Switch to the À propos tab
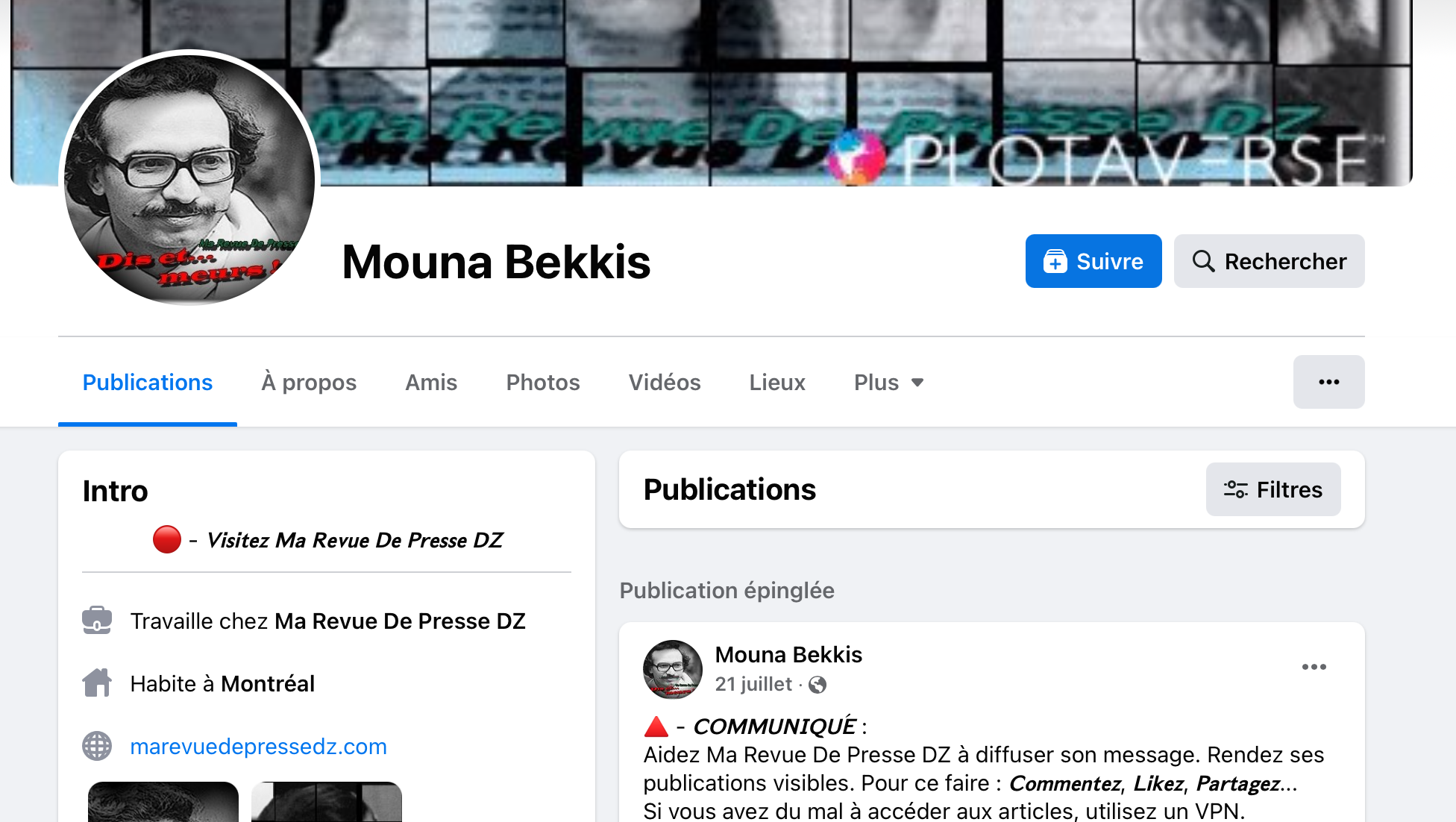 (x=309, y=383)
